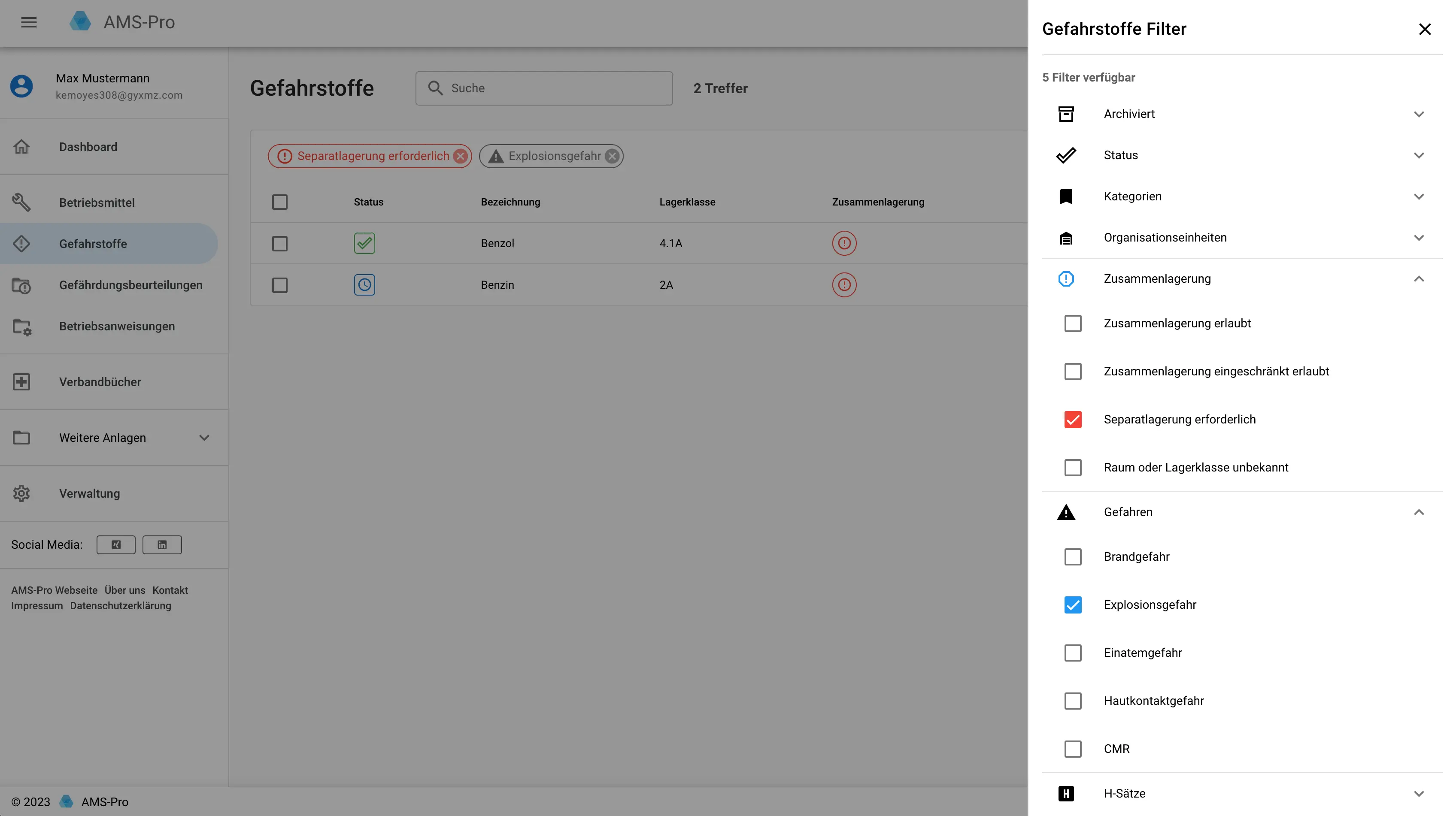Viewport: 1456px width, 816px height.
Task: Tick the Zusammenlagerung erlaubt checkbox
Action: click(x=1073, y=323)
